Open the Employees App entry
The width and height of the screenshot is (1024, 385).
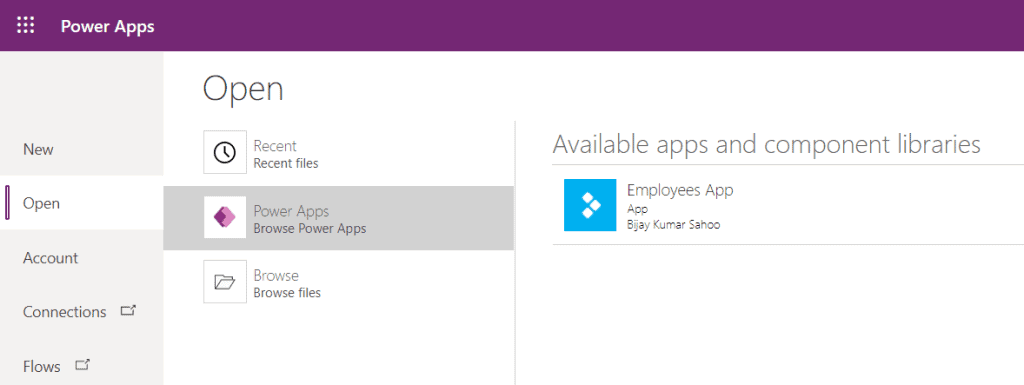[x=788, y=205]
